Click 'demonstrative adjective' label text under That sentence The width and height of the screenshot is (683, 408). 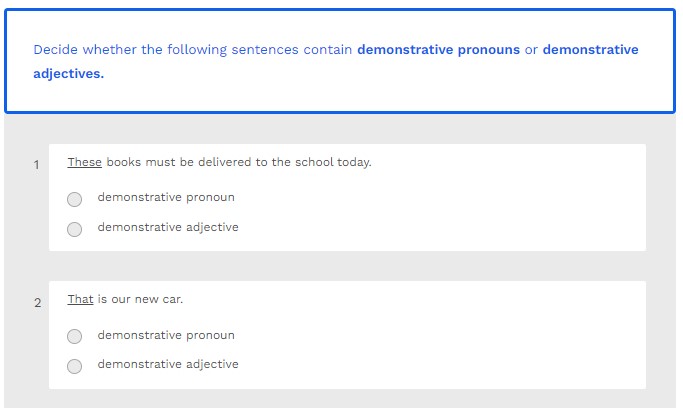[168, 365]
